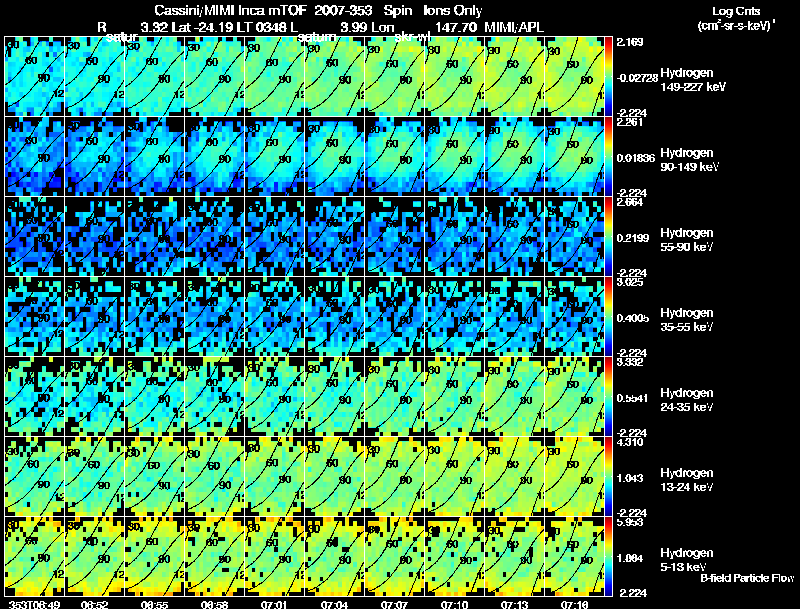Click the 'Cassini/MIMI Inca mTOF' title text
The width and height of the screenshot is (800, 609).
(230, 11)
